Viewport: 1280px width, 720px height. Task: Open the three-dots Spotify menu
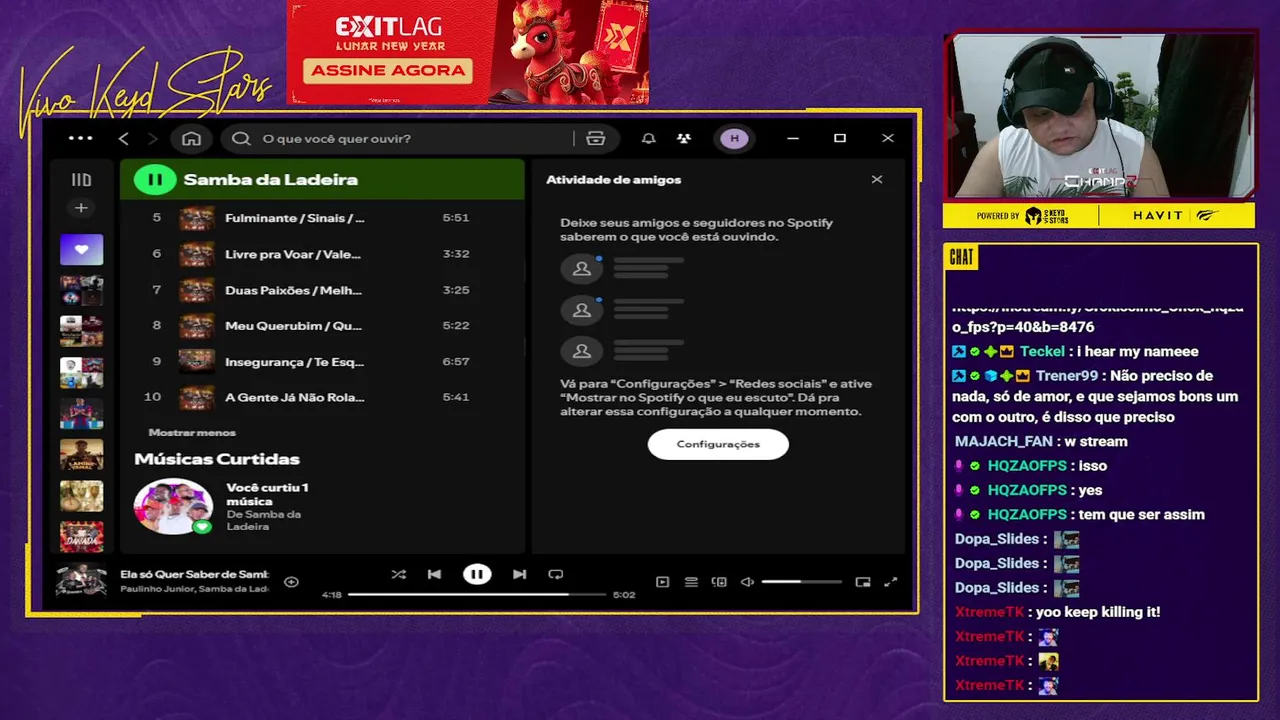[80, 139]
